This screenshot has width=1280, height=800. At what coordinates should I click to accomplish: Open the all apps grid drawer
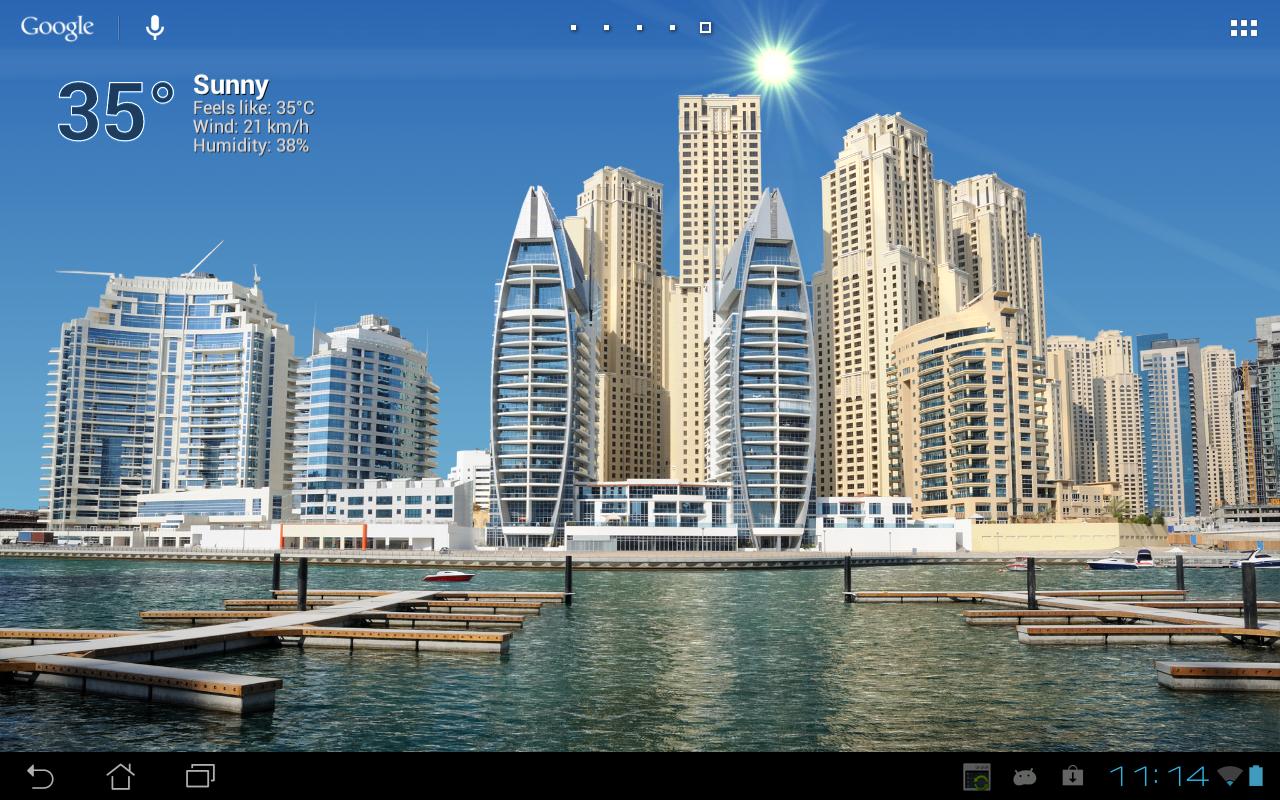1243,28
